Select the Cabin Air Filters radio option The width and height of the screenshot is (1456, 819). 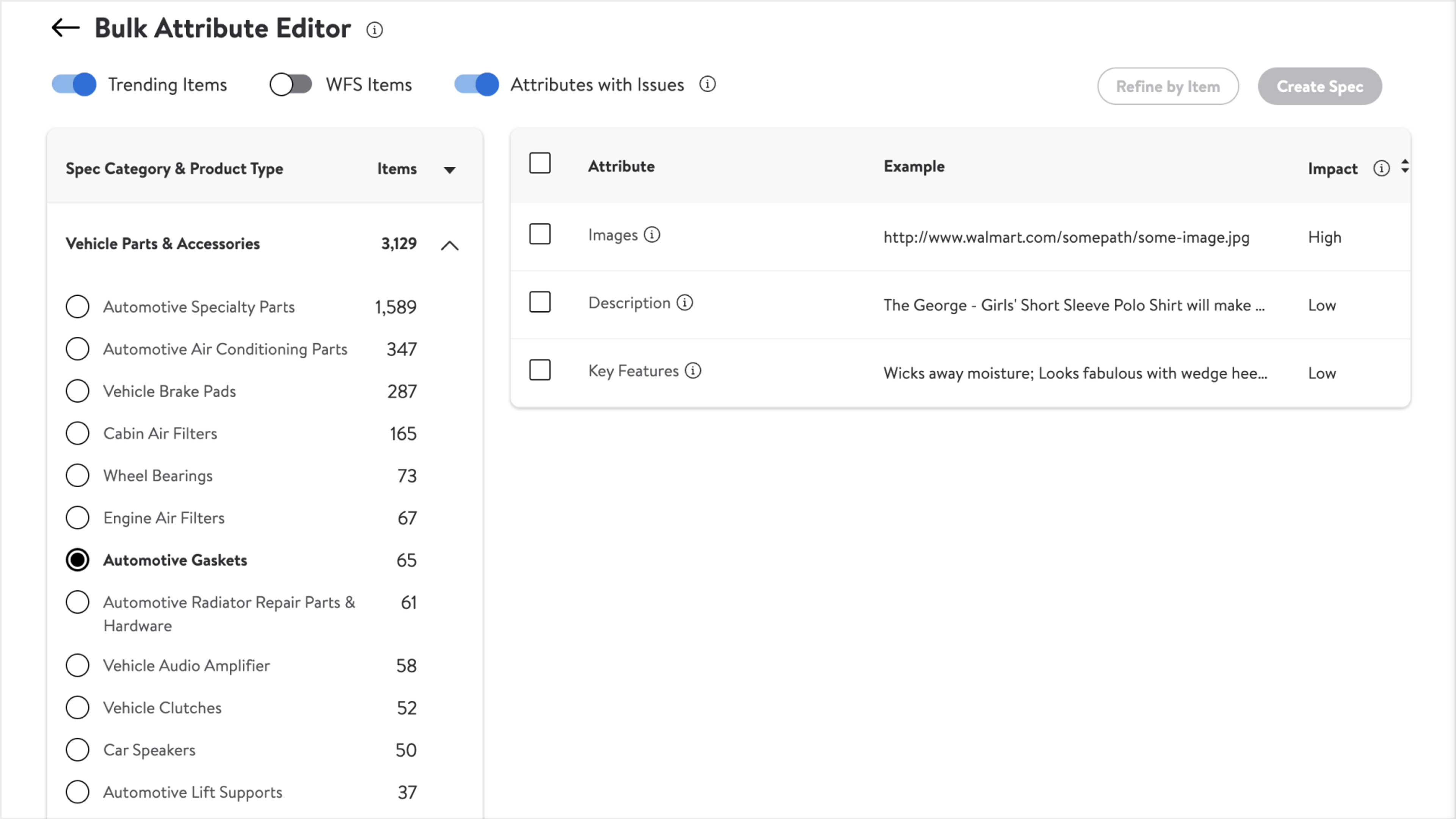(x=77, y=433)
